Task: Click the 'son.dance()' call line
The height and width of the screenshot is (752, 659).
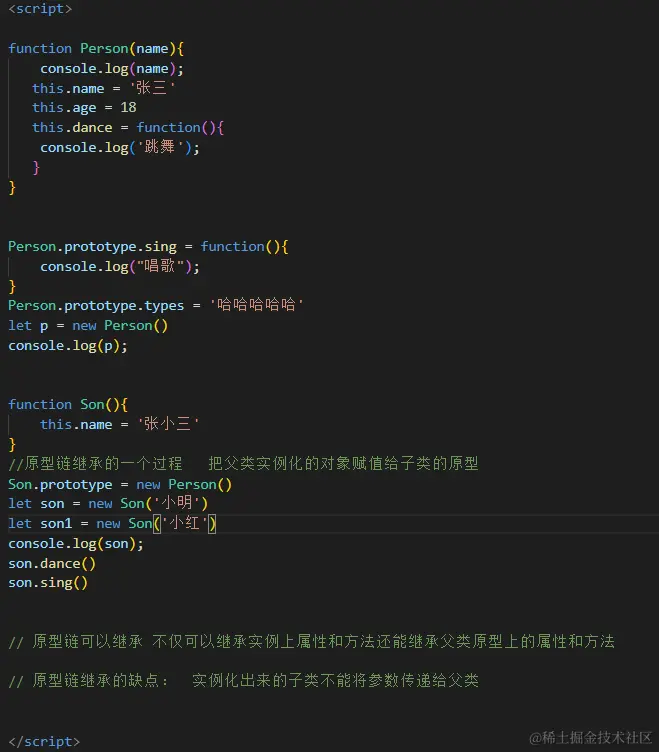Action: [52, 564]
